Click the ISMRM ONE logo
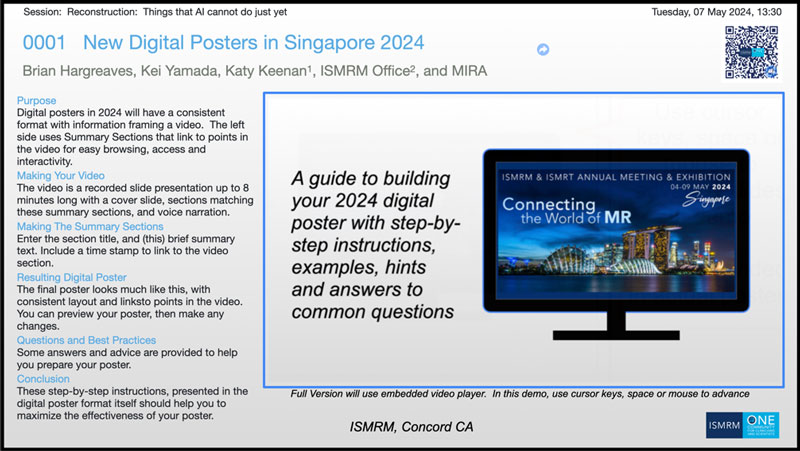 (x=742, y=424)
